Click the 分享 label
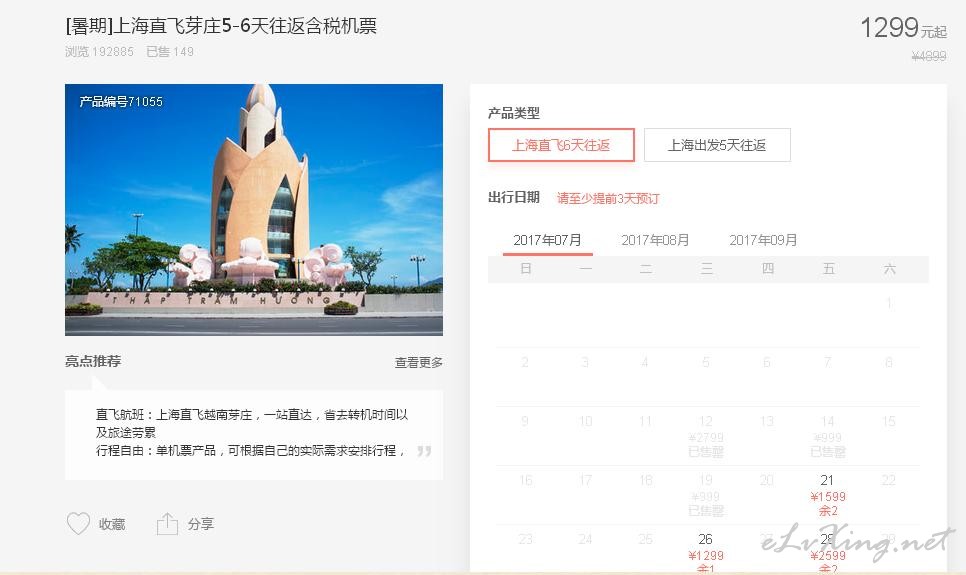 (x=201, y=524)
